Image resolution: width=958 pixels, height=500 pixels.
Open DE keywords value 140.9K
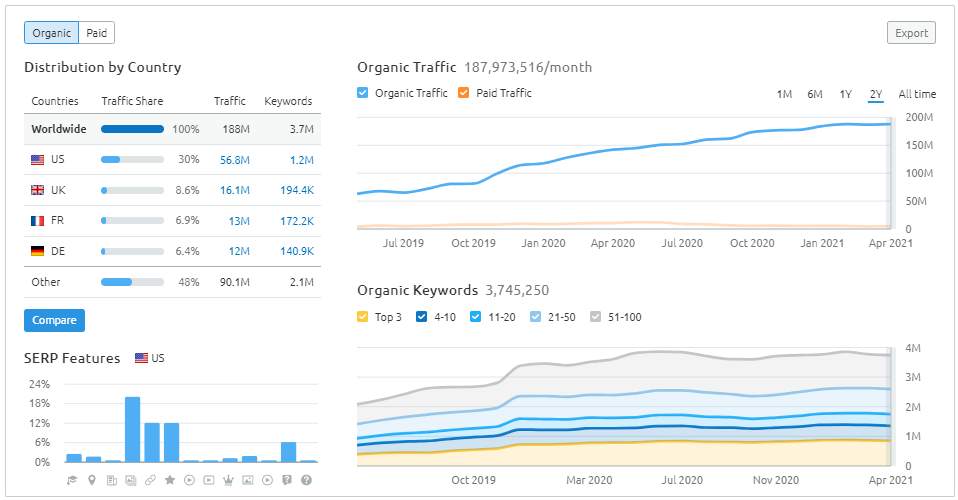coord(297,251)
